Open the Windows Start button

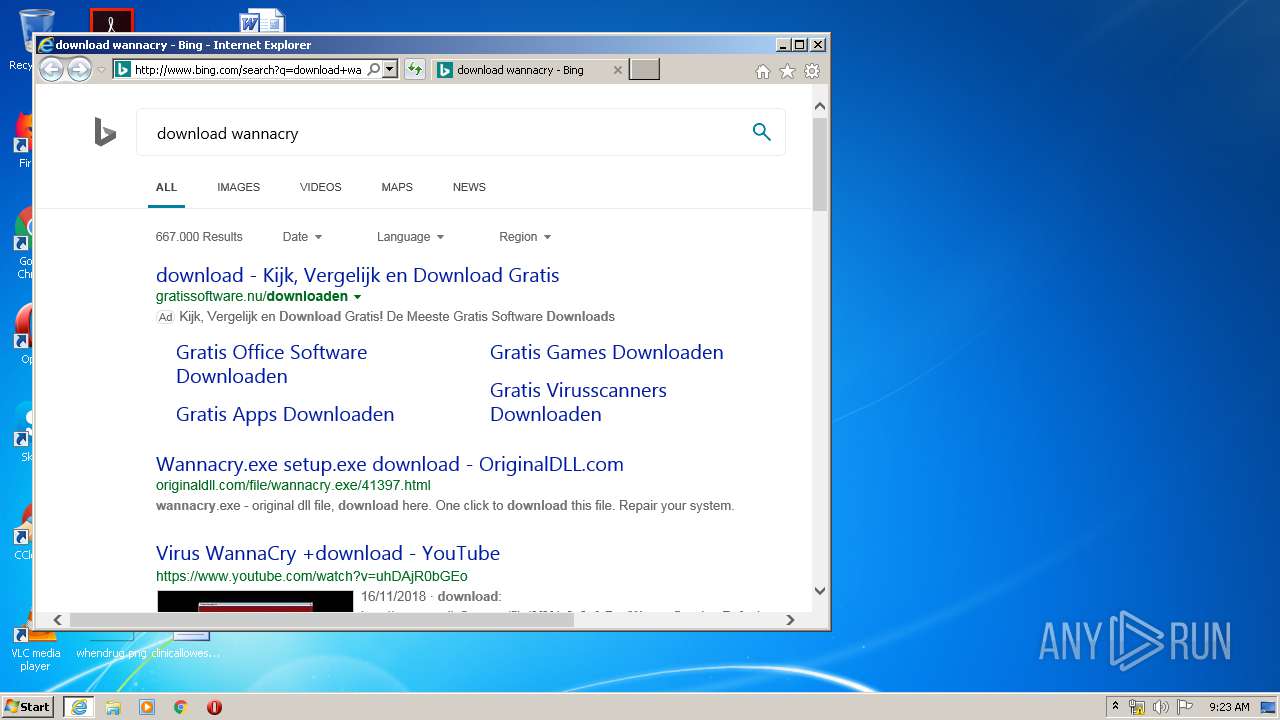click(27, 706)
